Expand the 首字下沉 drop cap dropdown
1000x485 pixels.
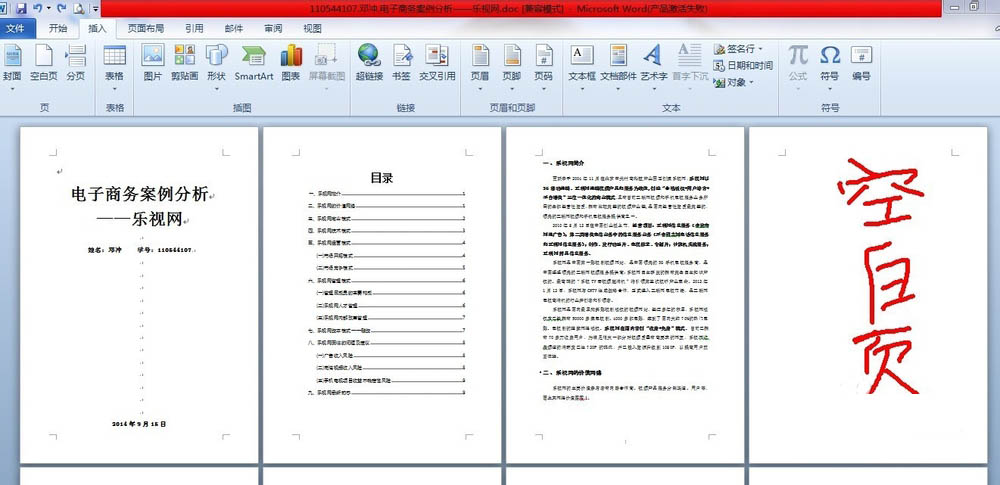pos(690,89)
